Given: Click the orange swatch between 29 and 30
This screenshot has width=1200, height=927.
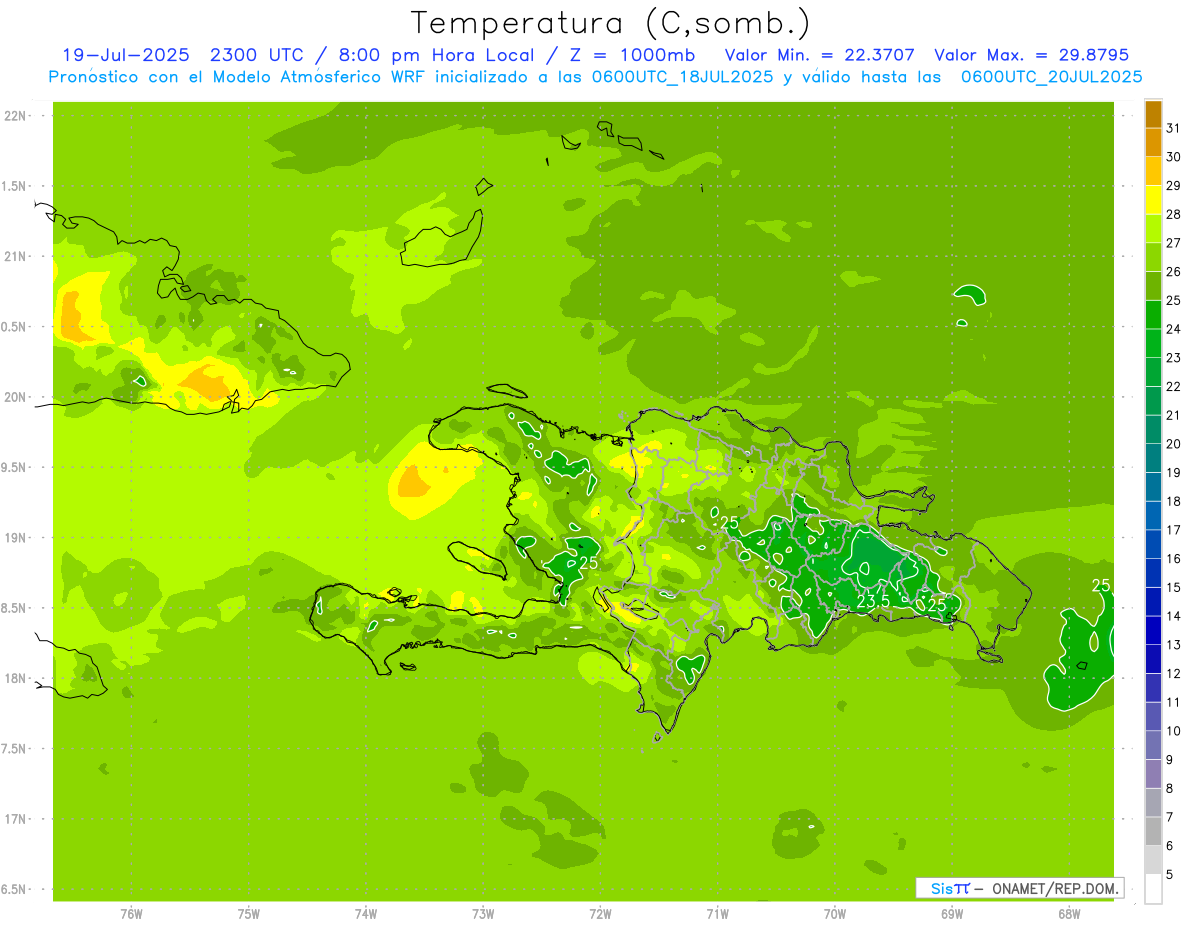Looking at the screenshot, I should [x=1153, y=171].
